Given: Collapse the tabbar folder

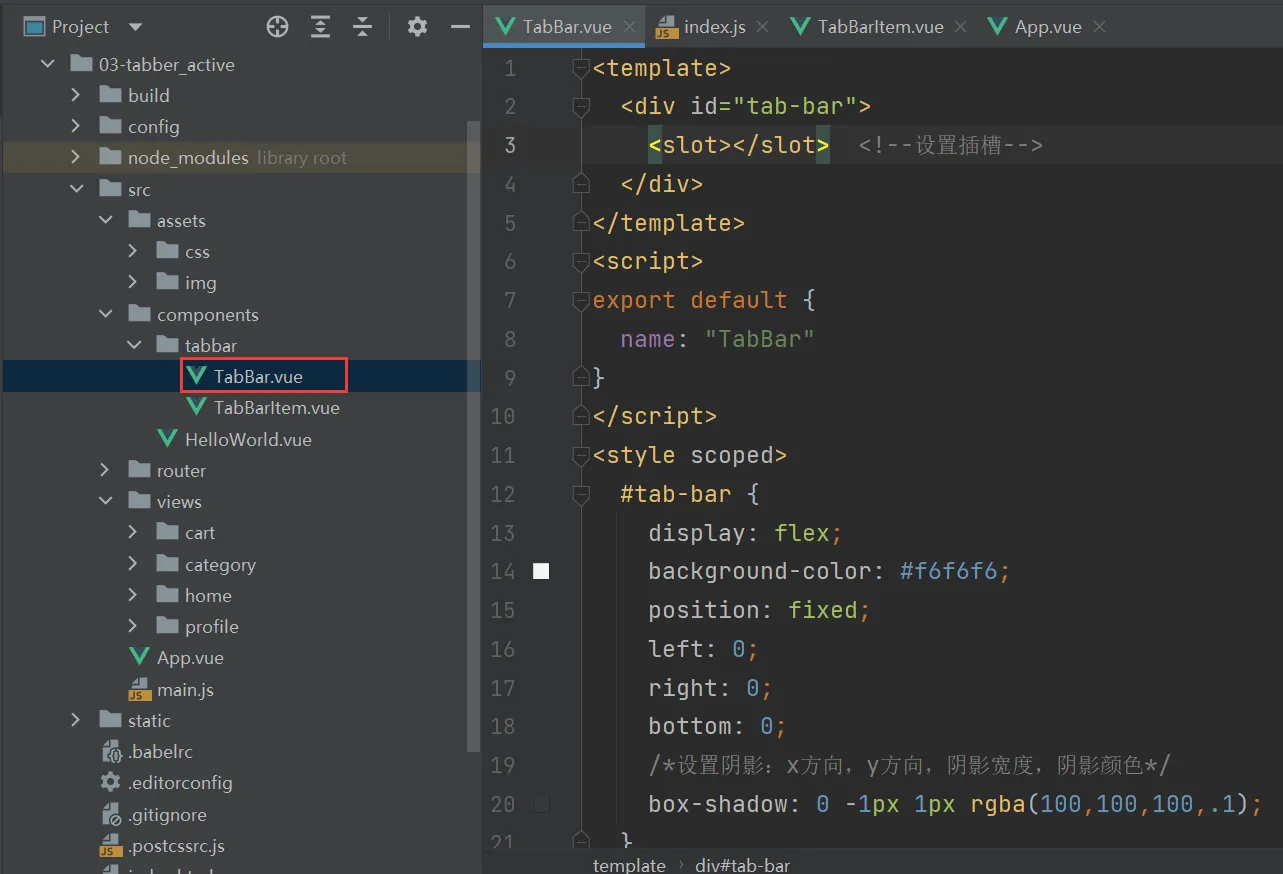Looking at the screenshot, I should [x=133, y=345].
